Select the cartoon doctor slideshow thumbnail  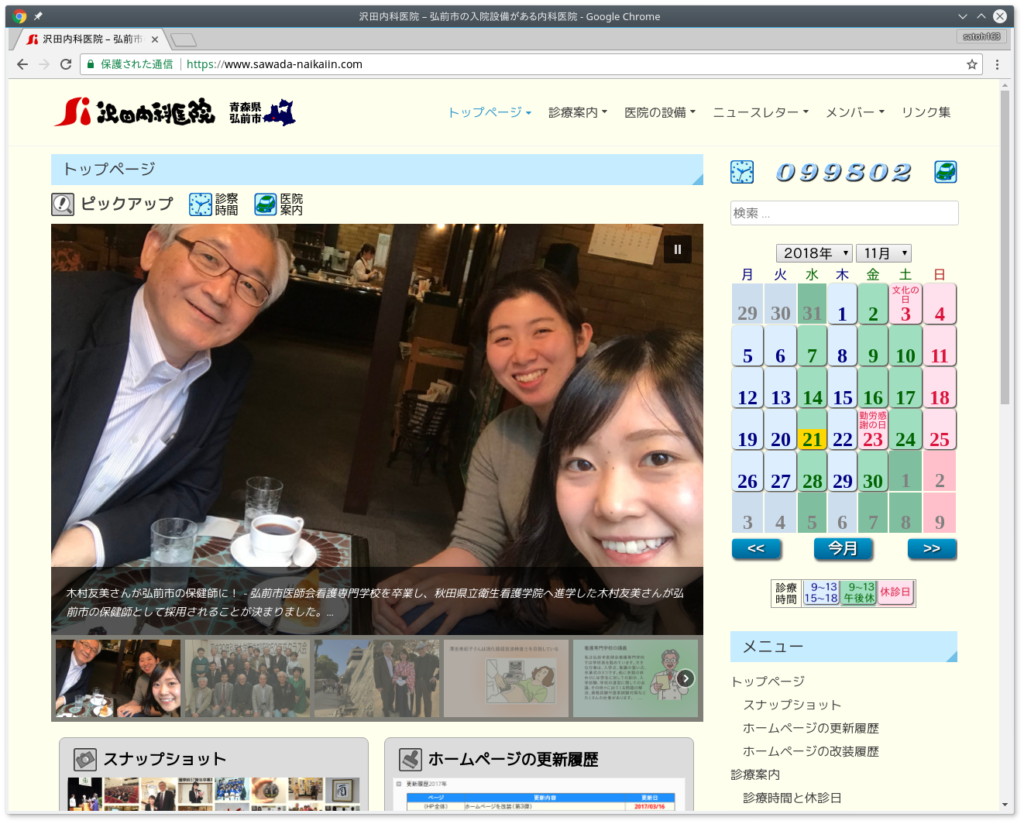click(x=635, y=678)
